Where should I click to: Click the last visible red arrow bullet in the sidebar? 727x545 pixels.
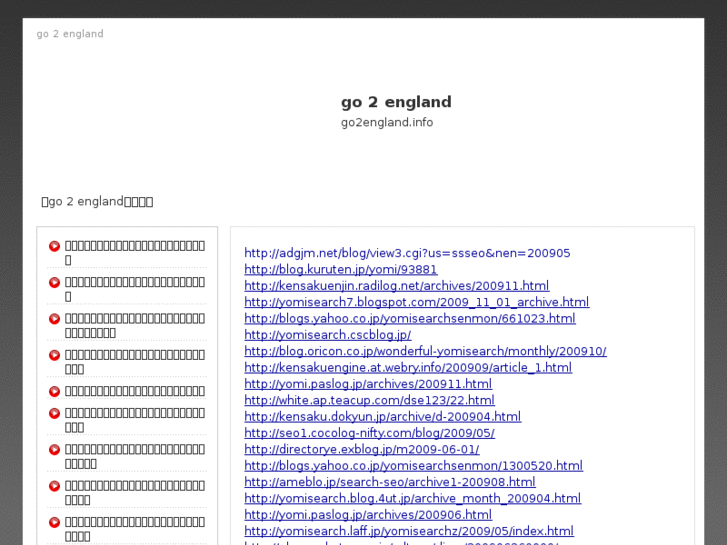click(x=54, y=522)
